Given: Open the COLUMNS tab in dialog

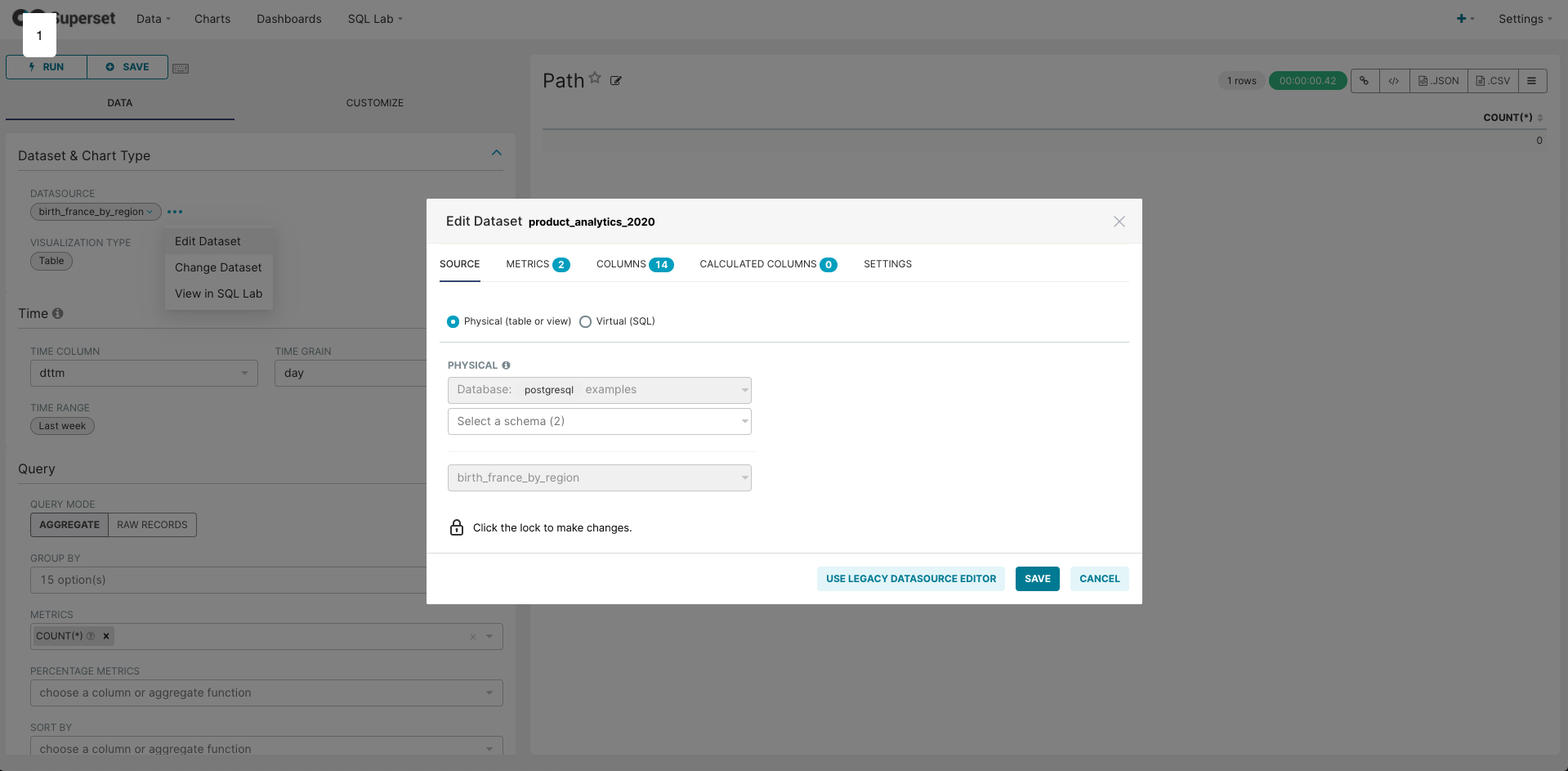Looking at the screenshot, I should pyautogui.click(x=635, y=264).
